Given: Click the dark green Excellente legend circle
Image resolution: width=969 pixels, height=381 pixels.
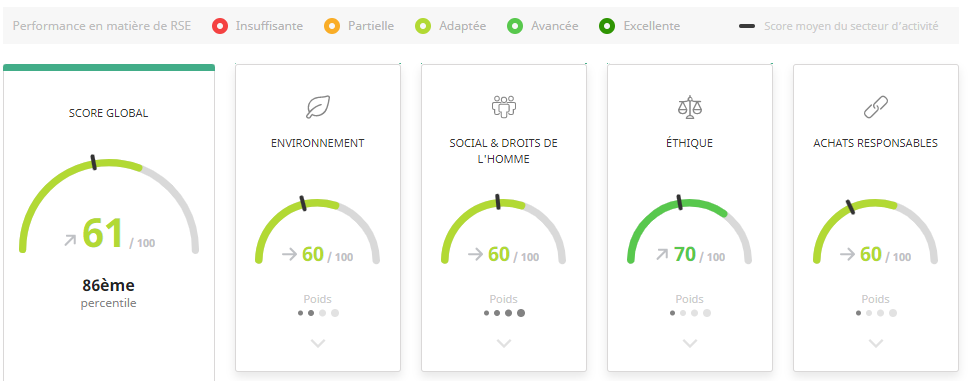Looking at the screenshot, I should pyautogui.click(x=607, y=26).
